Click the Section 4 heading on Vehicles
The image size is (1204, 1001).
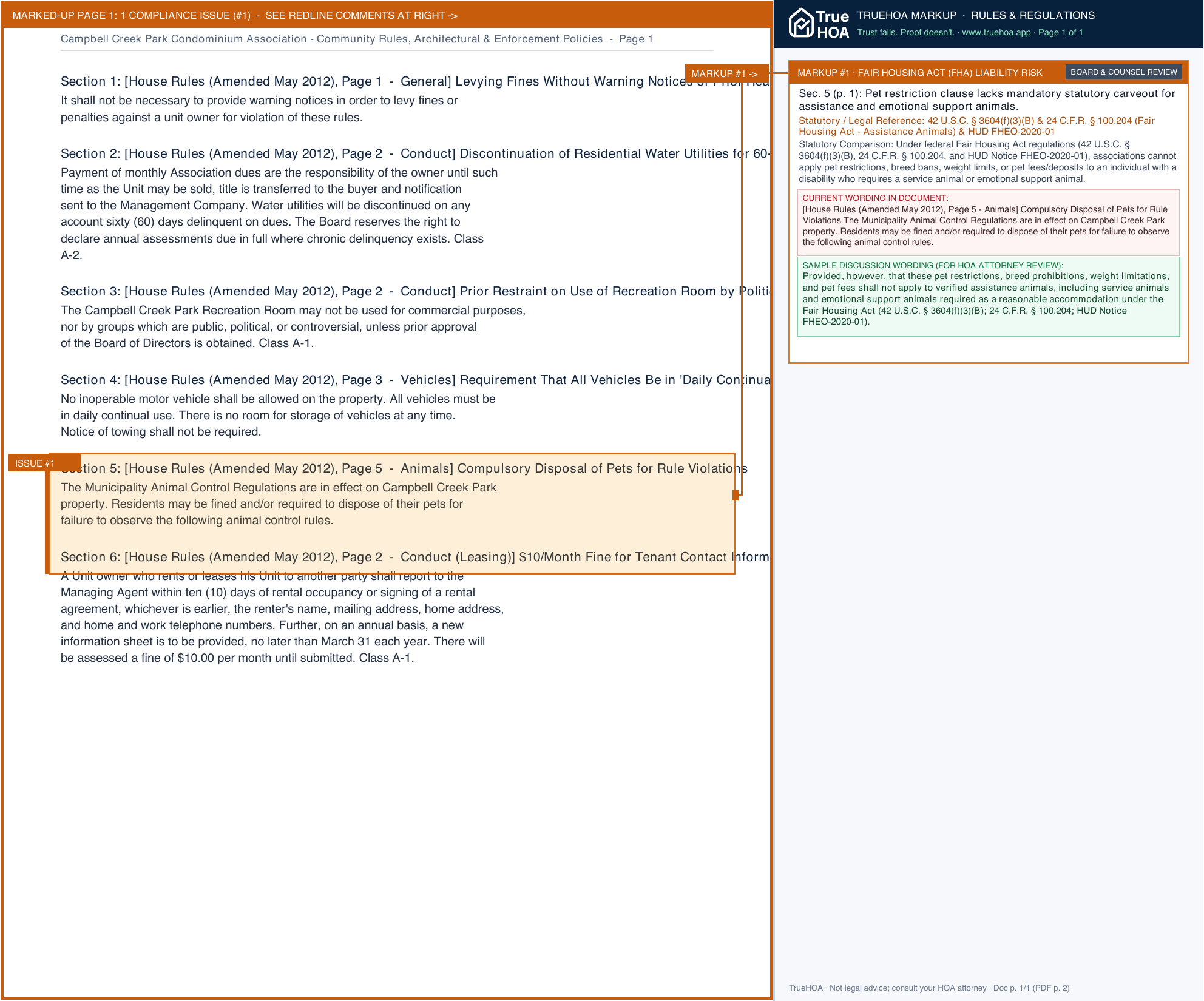coord(415,380)
